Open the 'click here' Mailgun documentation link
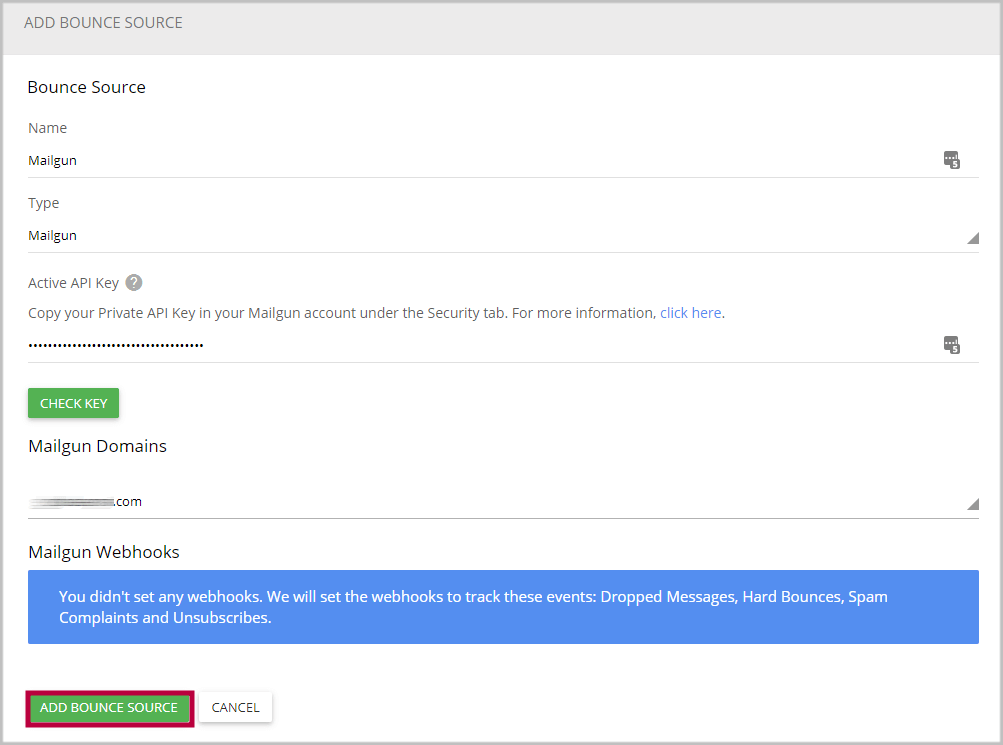 tap(690, 312)
